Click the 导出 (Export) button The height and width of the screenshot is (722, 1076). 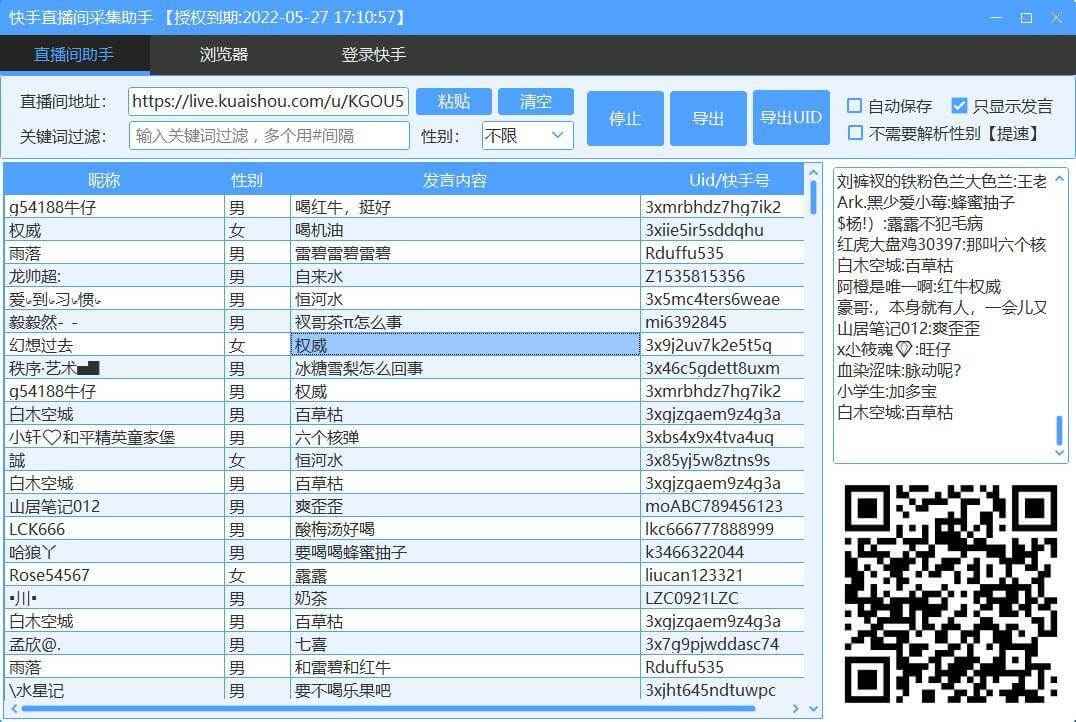[708, 117]
